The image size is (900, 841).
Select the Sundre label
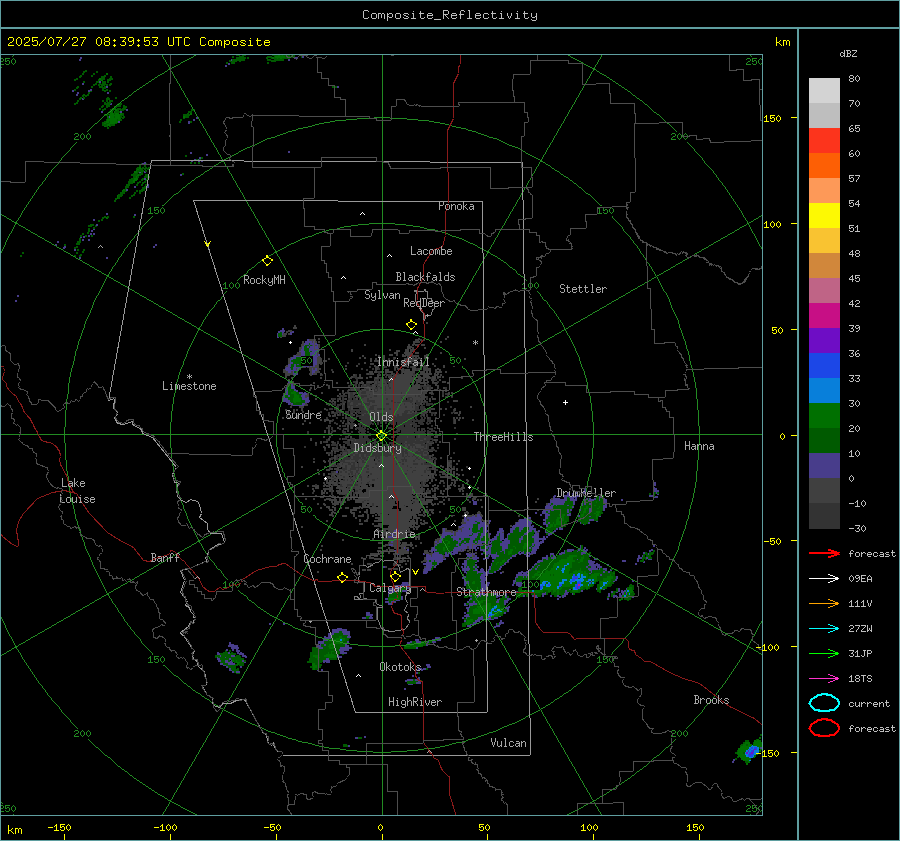pos(303,414)
